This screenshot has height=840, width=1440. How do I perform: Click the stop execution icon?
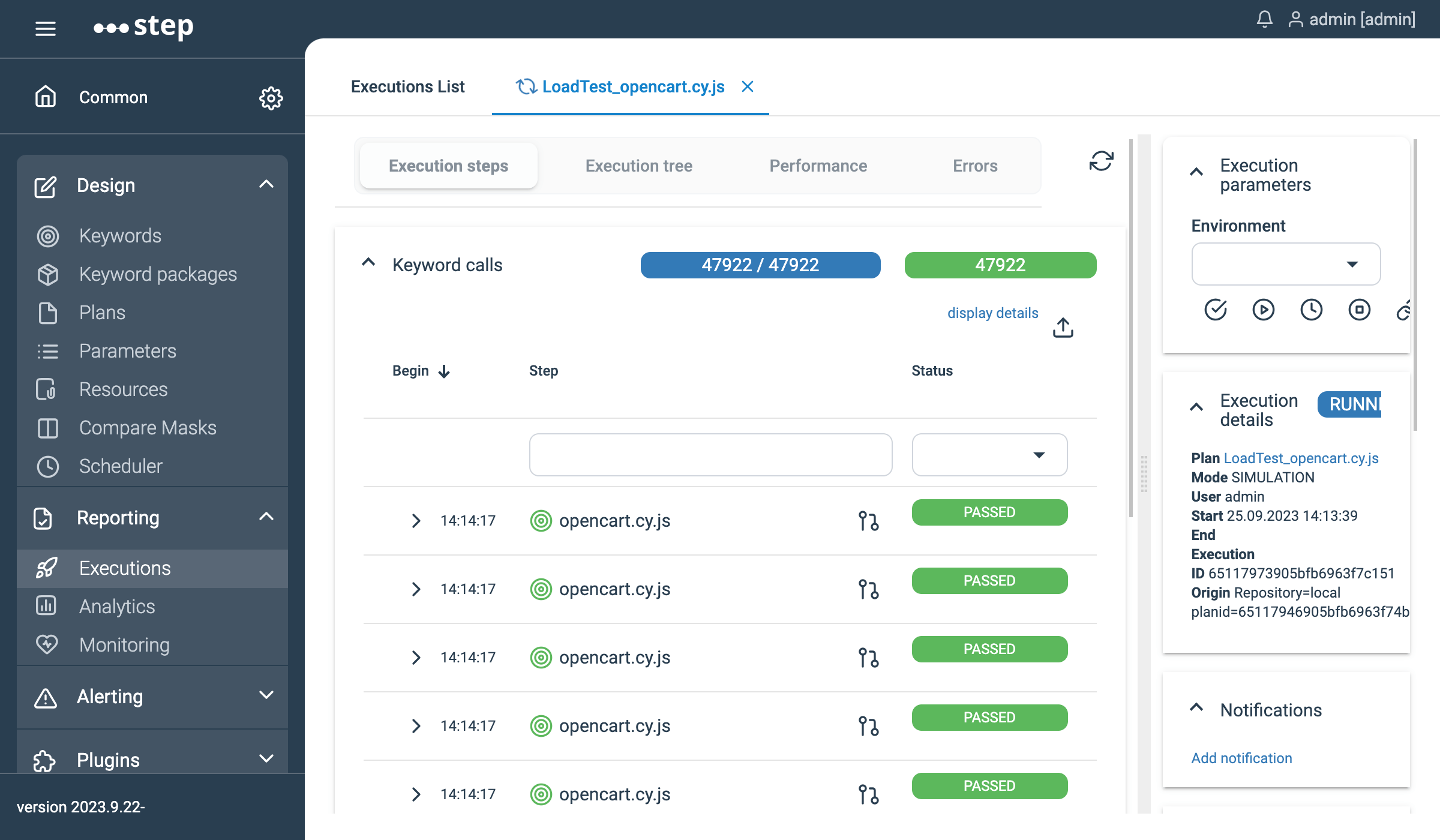pyautogui.click(x=1359, y=310)
